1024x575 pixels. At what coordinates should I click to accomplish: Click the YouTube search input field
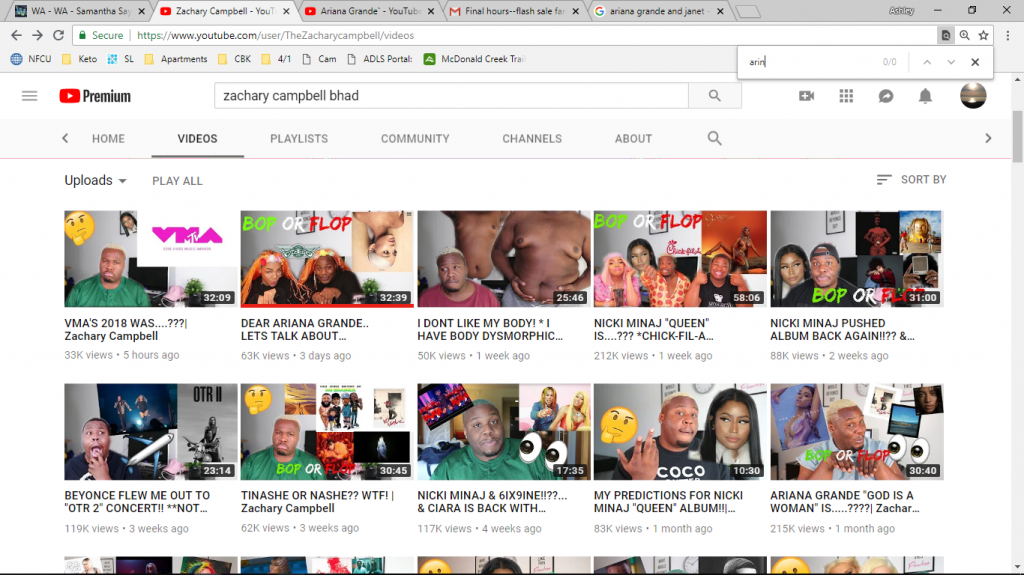pos(450,96)
